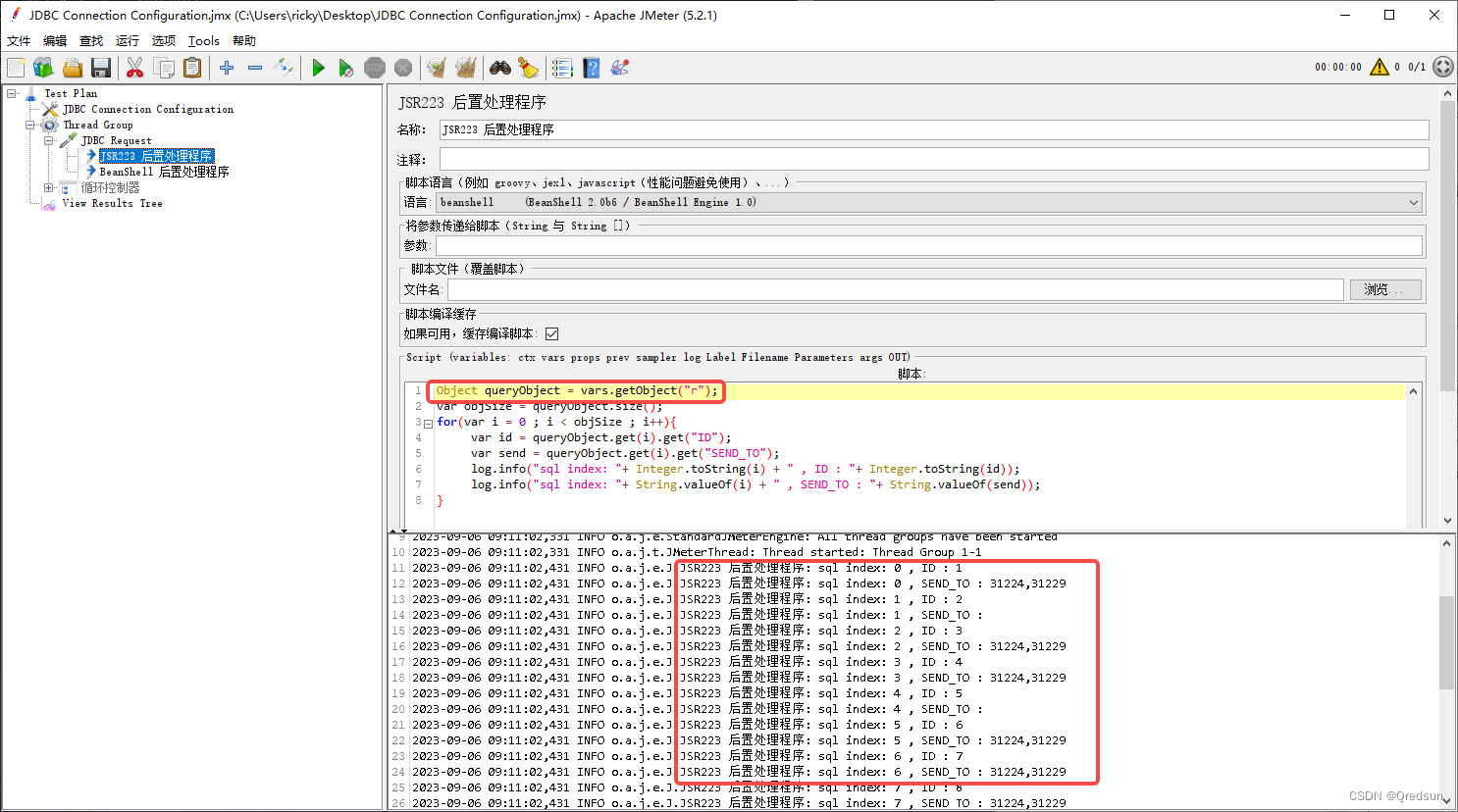Click the Shutdown threads icon

tap(403, 68)
